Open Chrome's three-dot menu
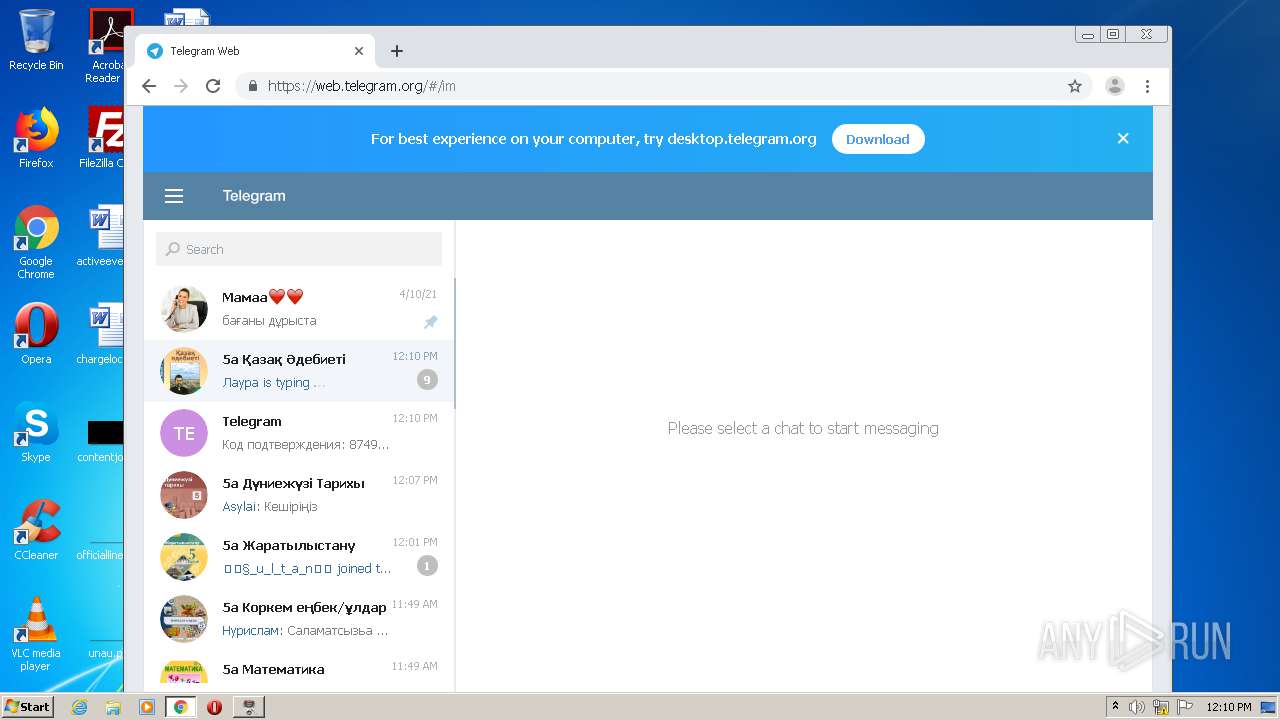Screen dimensions: 1280x720 point(1147,86)
